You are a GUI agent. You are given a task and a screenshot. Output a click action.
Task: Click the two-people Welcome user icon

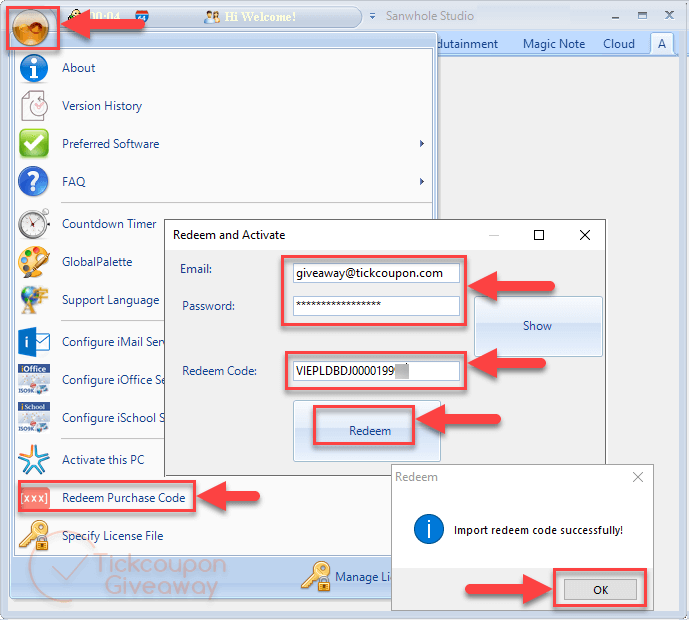212,17
